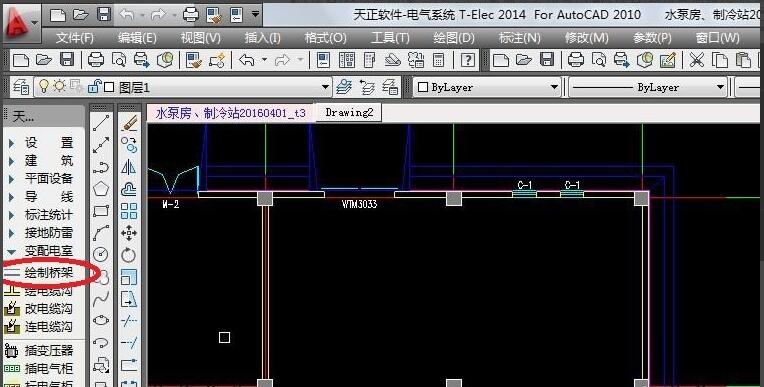Open the 编辑(E) menu
The image size is (764, 387).
tap(137, 38)
